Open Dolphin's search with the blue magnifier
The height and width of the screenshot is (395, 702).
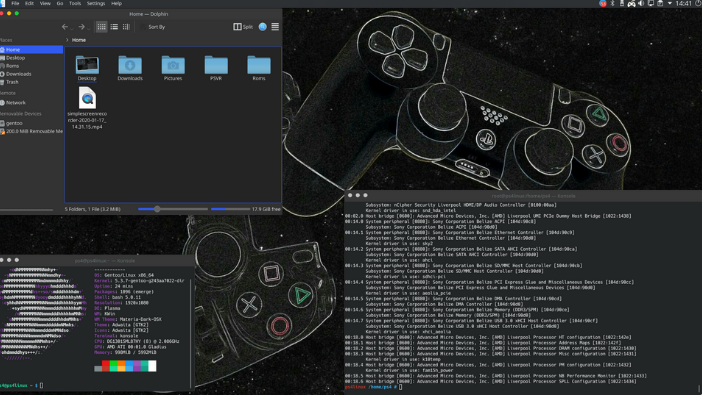(x=263, y=27)
